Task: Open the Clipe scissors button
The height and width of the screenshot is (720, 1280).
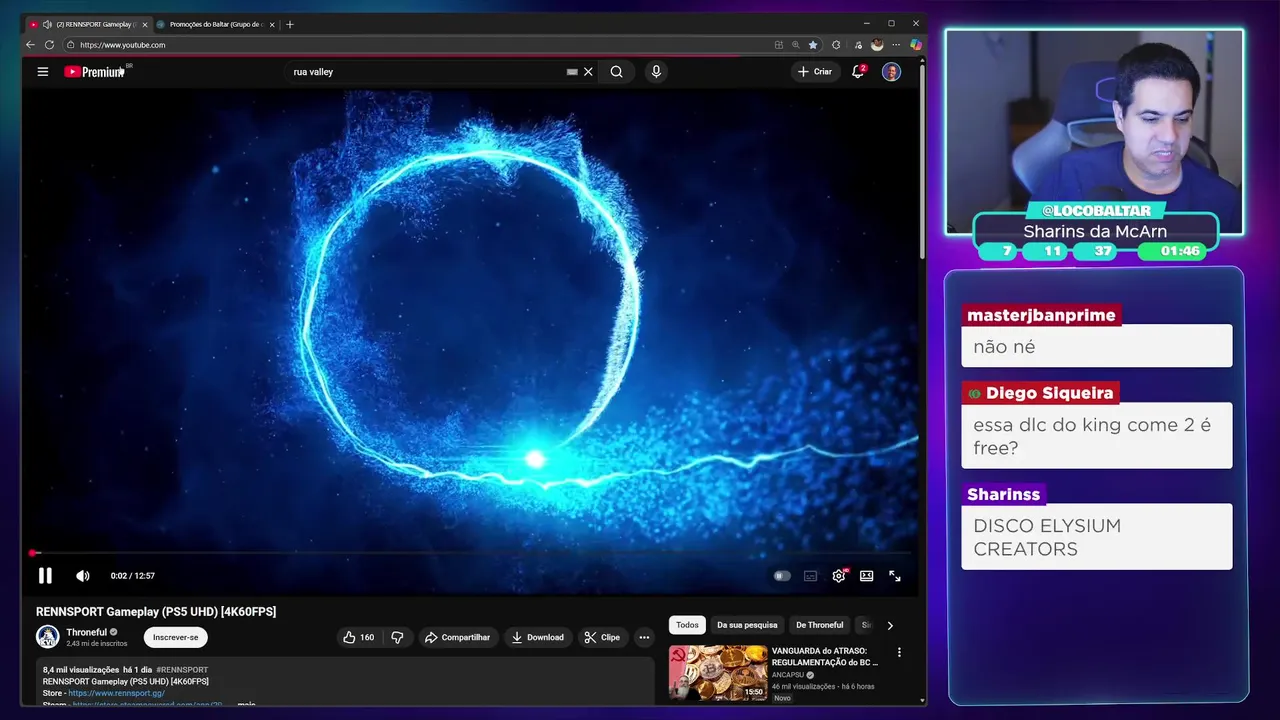Action: pyautogui.click(x=602, y=637)
